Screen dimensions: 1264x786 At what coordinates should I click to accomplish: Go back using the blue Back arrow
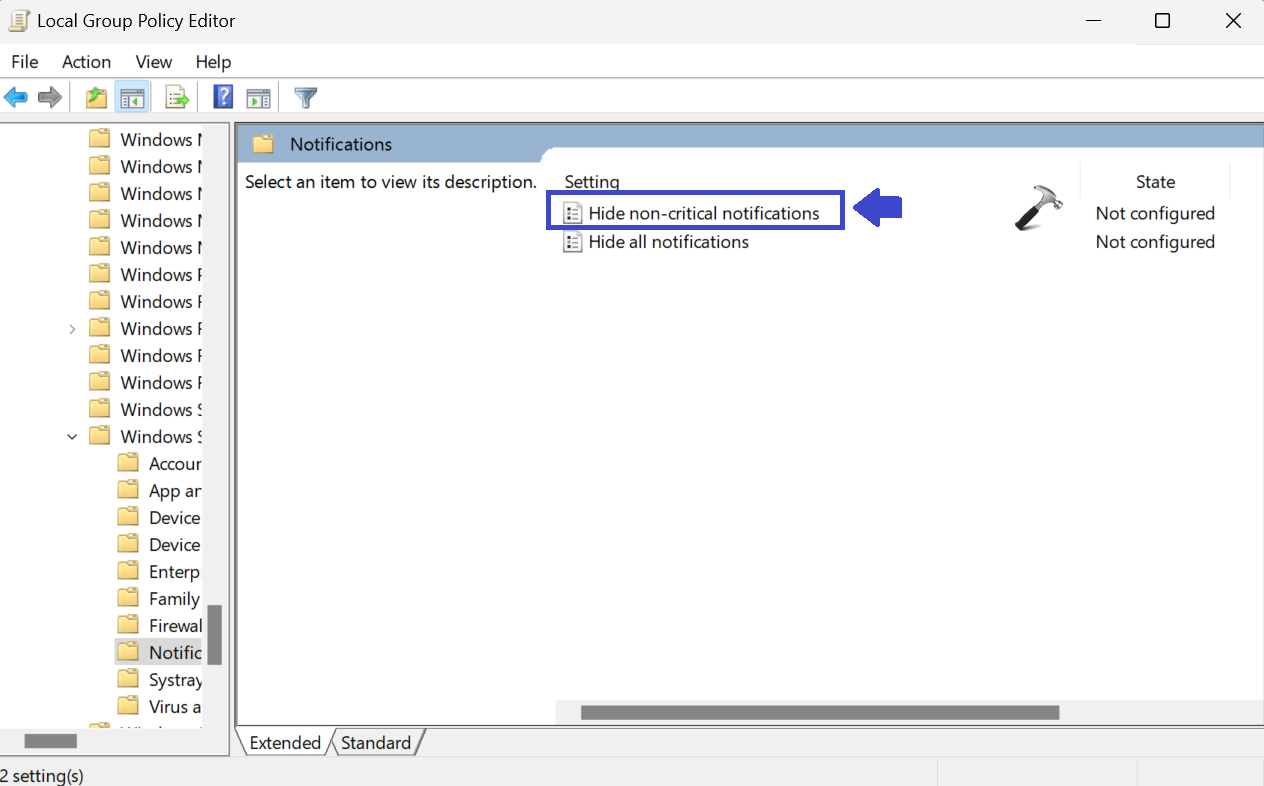(16, 97)
